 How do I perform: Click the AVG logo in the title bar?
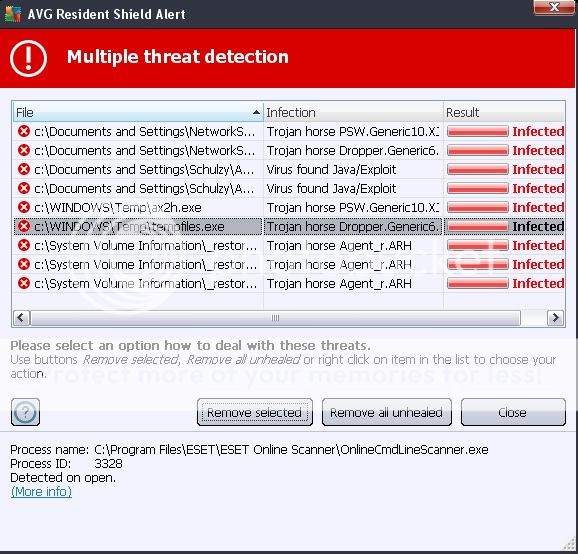[x=13, y=14]
